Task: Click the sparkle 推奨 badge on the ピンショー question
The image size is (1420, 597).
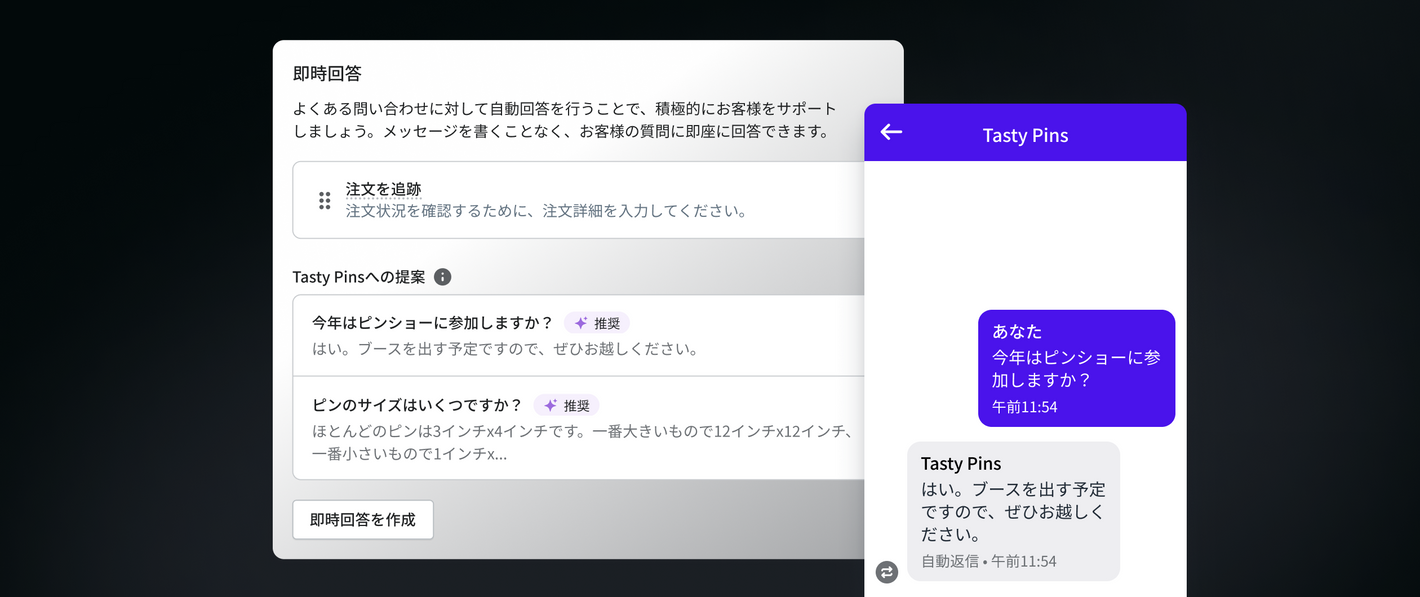Action: [597, 323]
